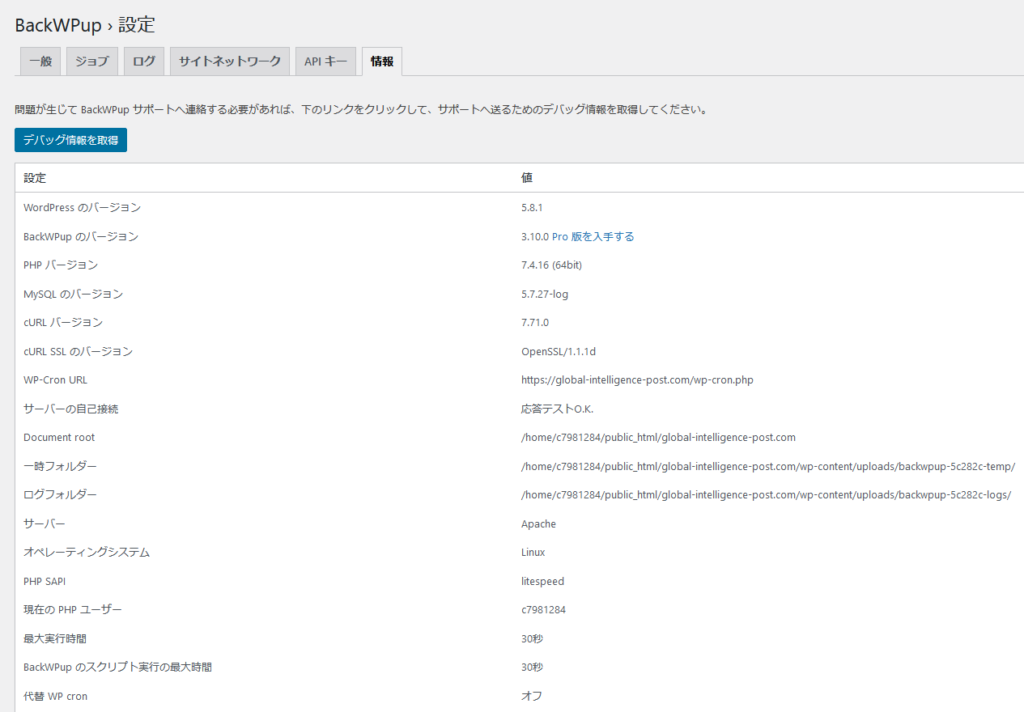Click the MySQL version value 5.7.27-log
The height and width of the screenshot is (712, 1024).
pos(545,294)
